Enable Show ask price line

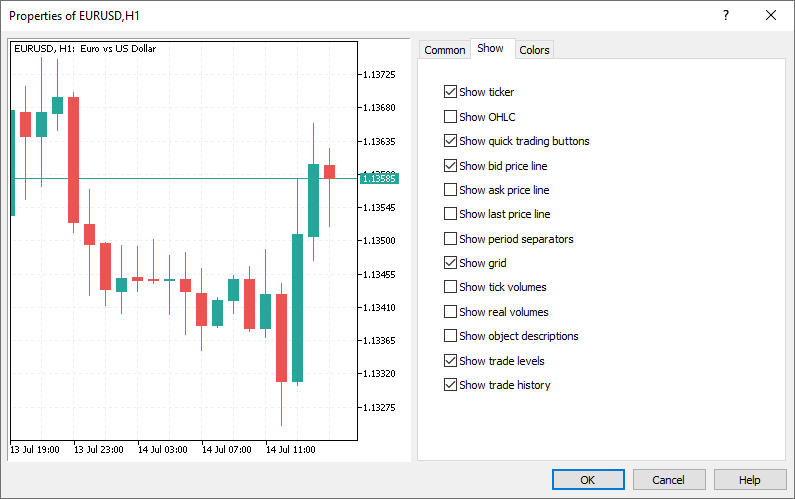click(450, 190)
